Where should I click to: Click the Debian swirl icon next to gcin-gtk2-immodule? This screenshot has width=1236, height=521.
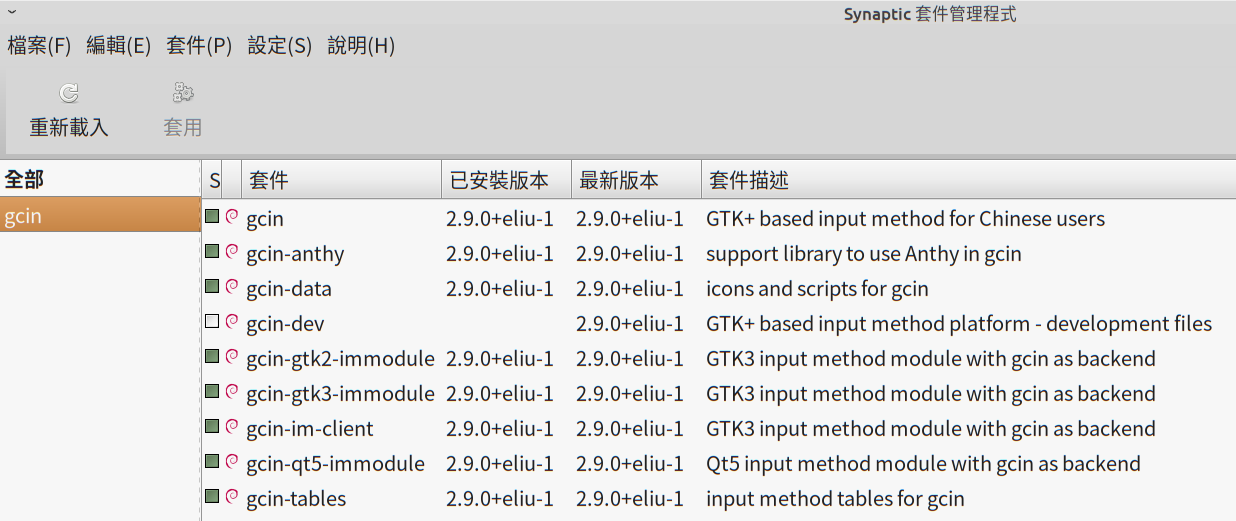(x=232, y=357)
